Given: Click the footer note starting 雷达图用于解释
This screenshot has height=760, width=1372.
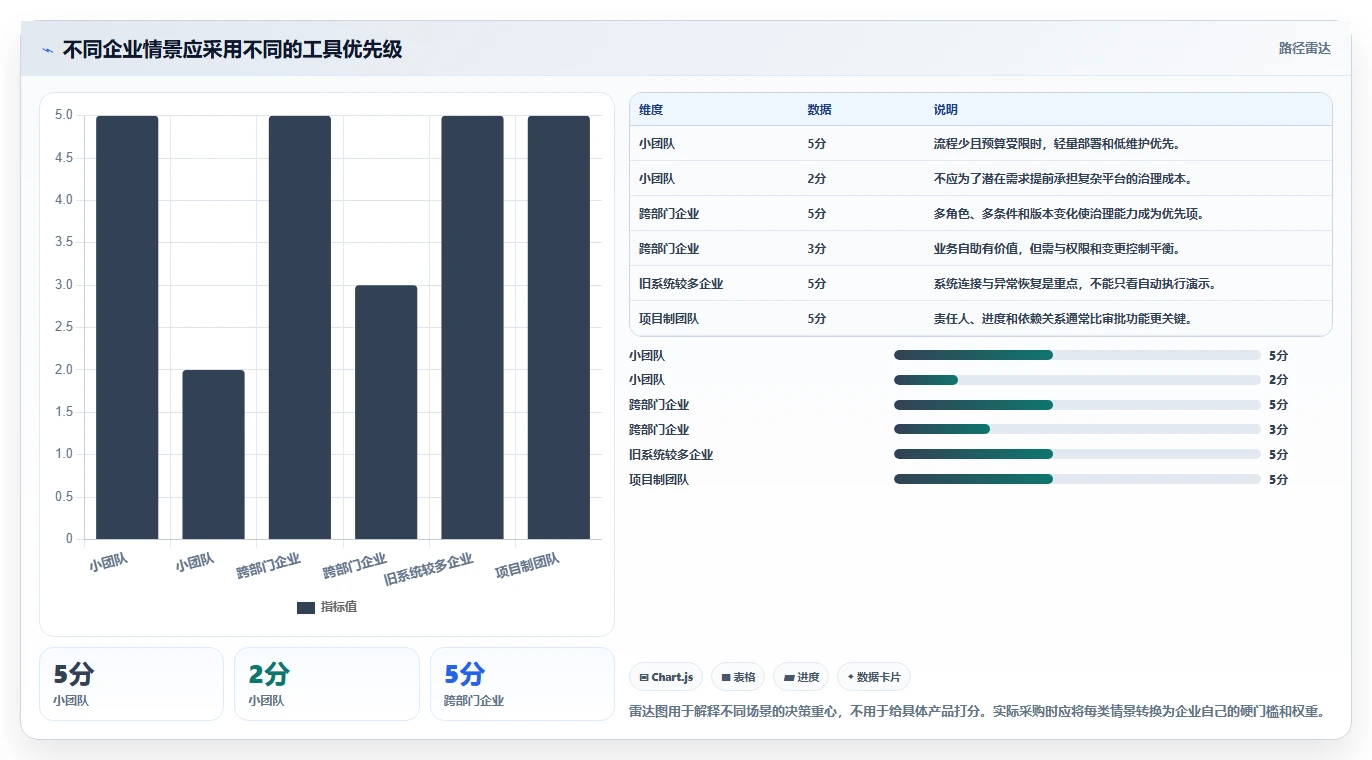Looking at the screenshot, I should tap(980, 711).
